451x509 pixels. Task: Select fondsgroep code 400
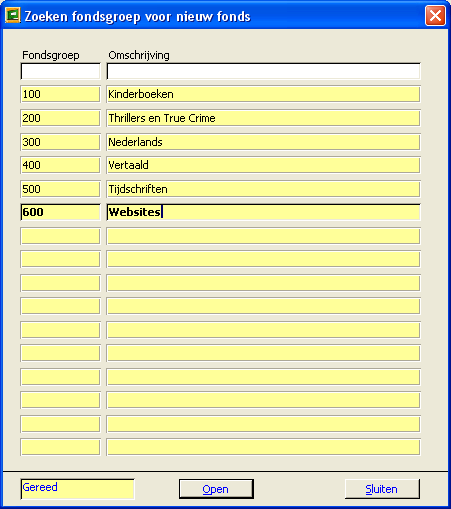[60, 165]
